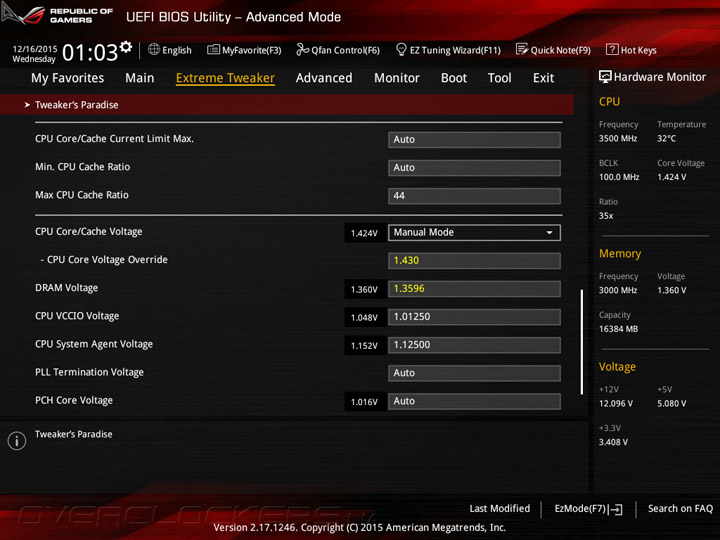Click the Hot Keys question mark icon
Screen dimensions: 720x540
point(612,49)
